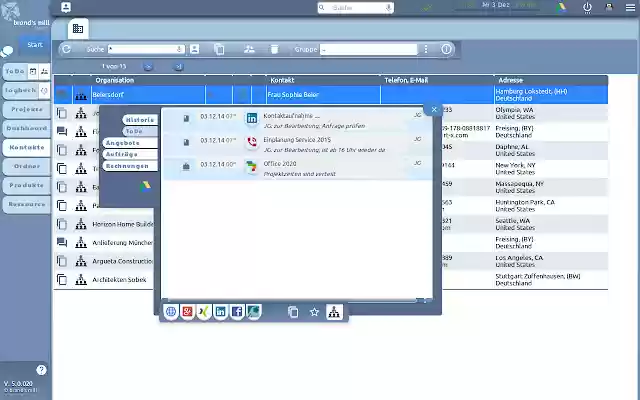640x400 pixels.
Task: Click into the top search field
Action: pos(355,8)
